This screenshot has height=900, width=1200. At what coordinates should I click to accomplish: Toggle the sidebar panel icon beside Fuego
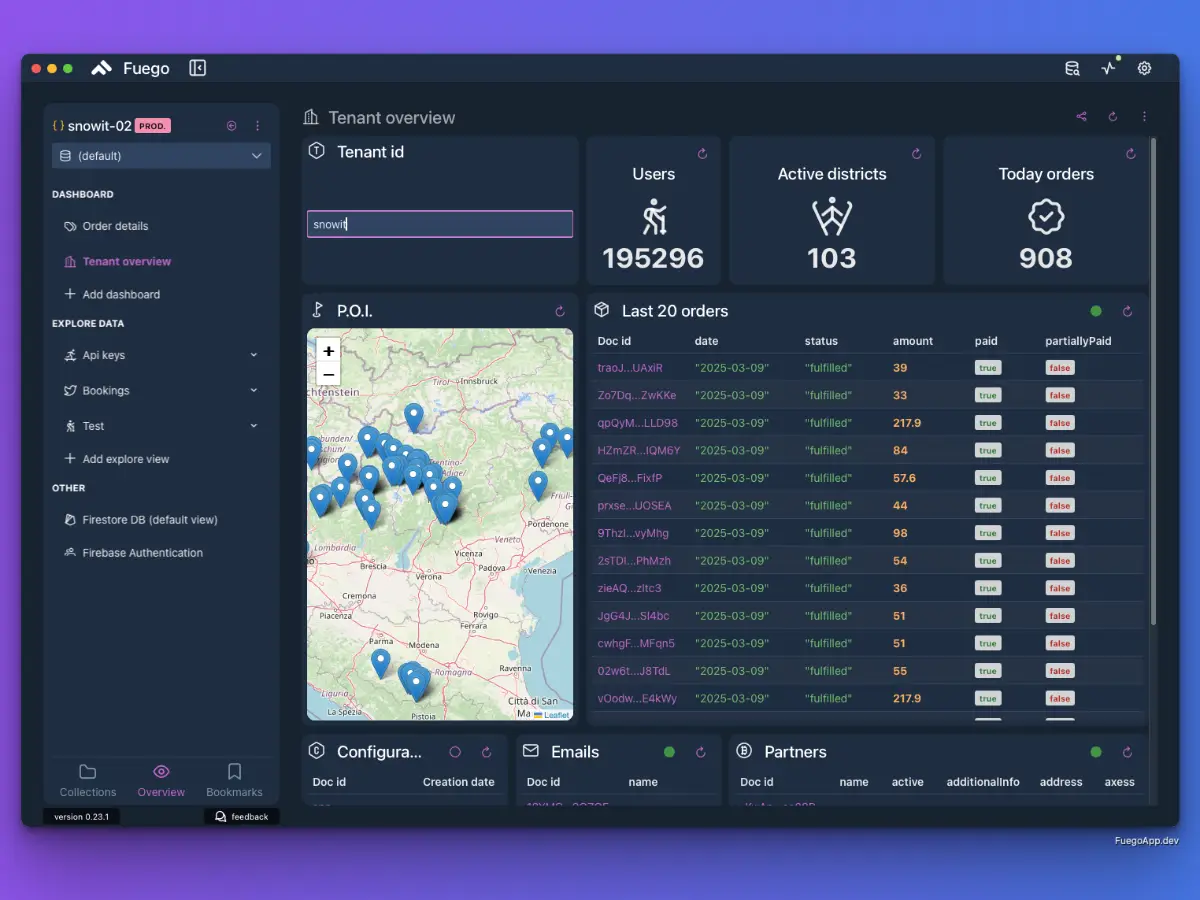click(x=198, y=68)
